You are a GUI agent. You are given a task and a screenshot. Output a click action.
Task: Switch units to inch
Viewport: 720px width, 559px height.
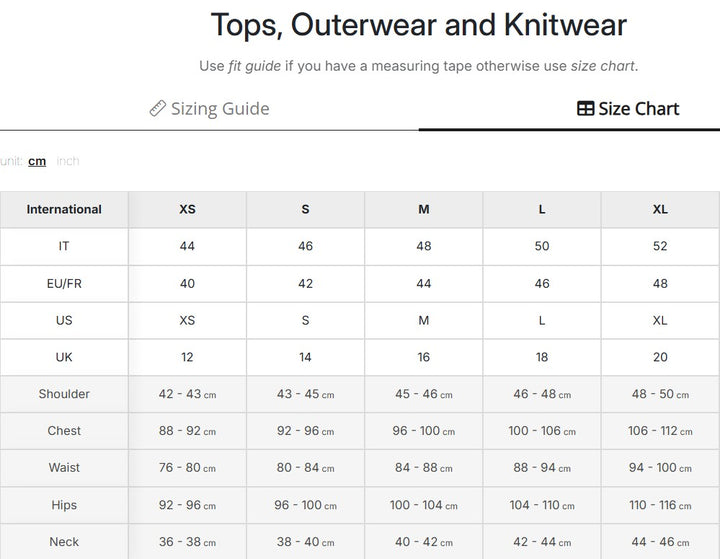pyautogui.click(x=68, y=161)
